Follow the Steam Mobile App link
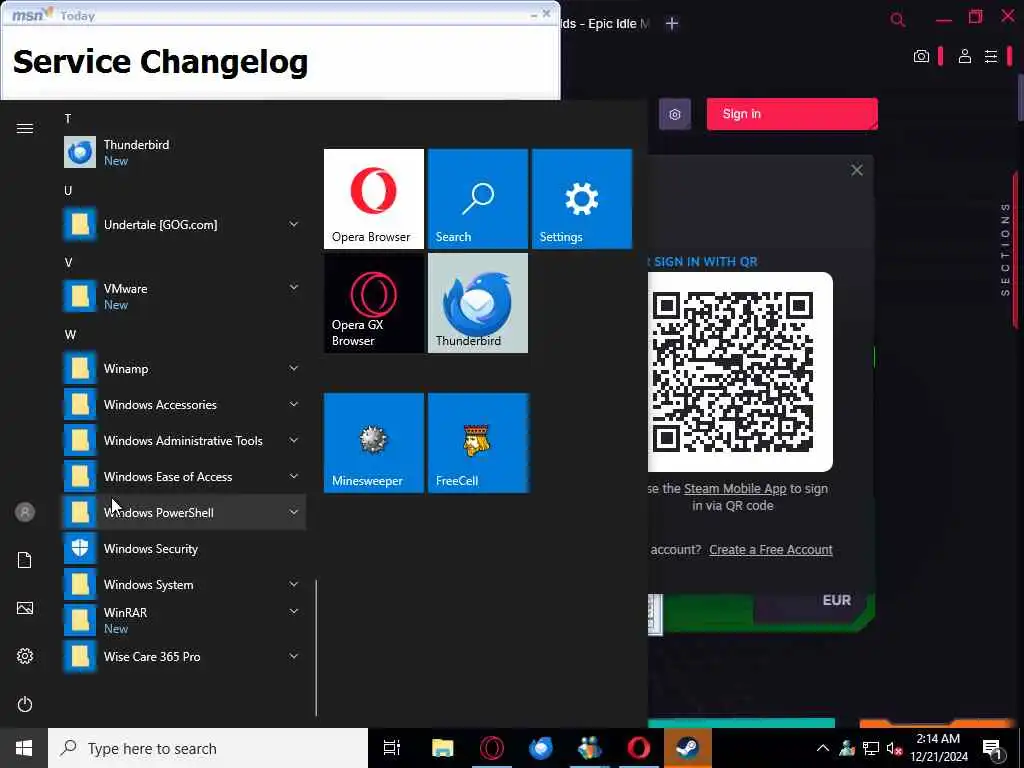The image size is (1024, 768). (735, 488)
